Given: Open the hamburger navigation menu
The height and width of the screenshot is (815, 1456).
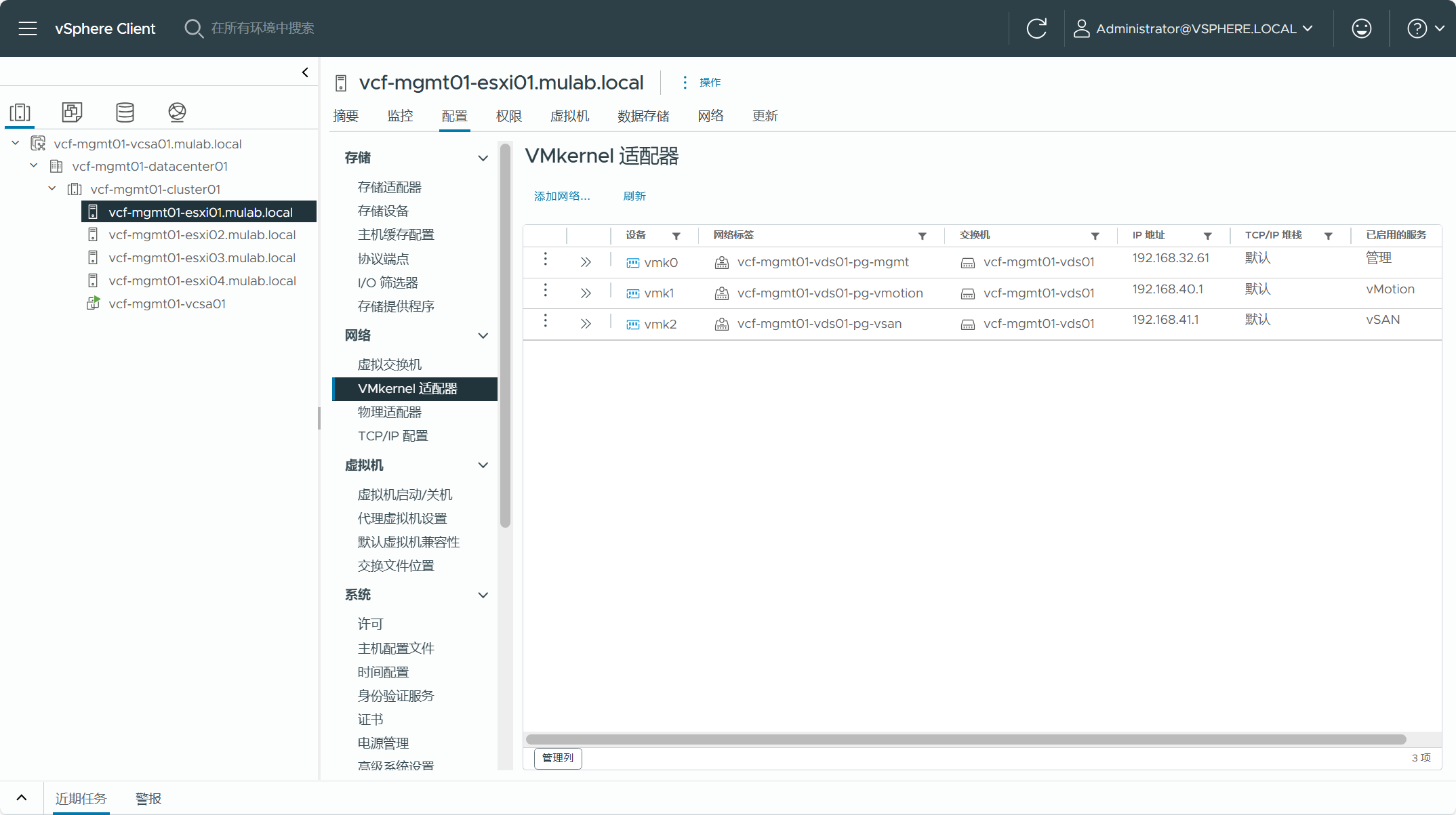Looking at the screenshot, I should (27, 28).
